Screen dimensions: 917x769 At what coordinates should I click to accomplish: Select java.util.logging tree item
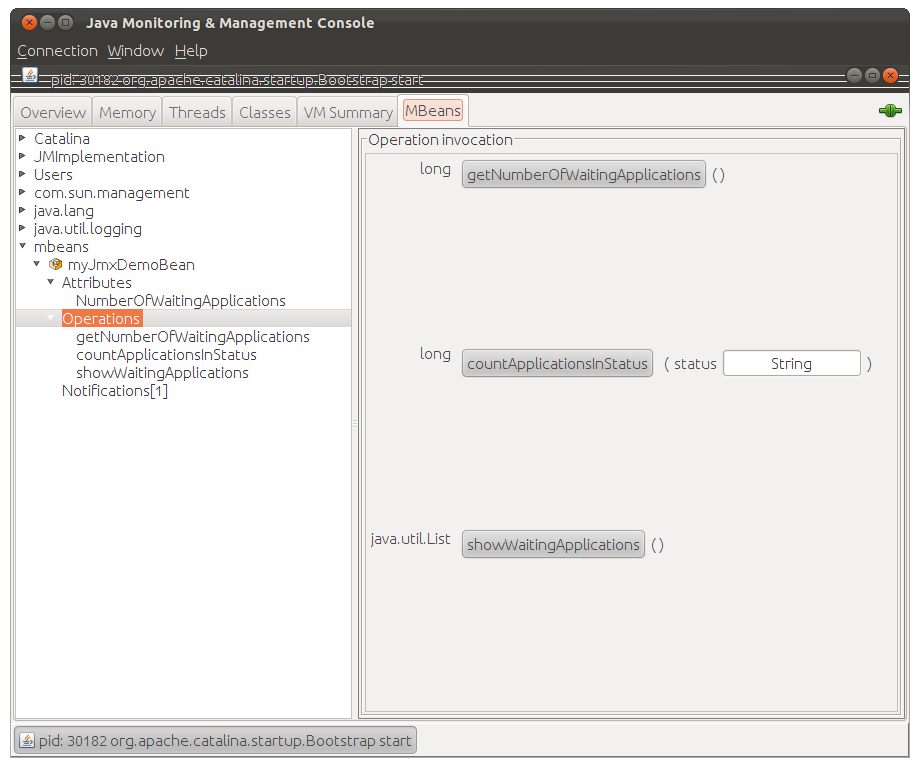[87, 229]
